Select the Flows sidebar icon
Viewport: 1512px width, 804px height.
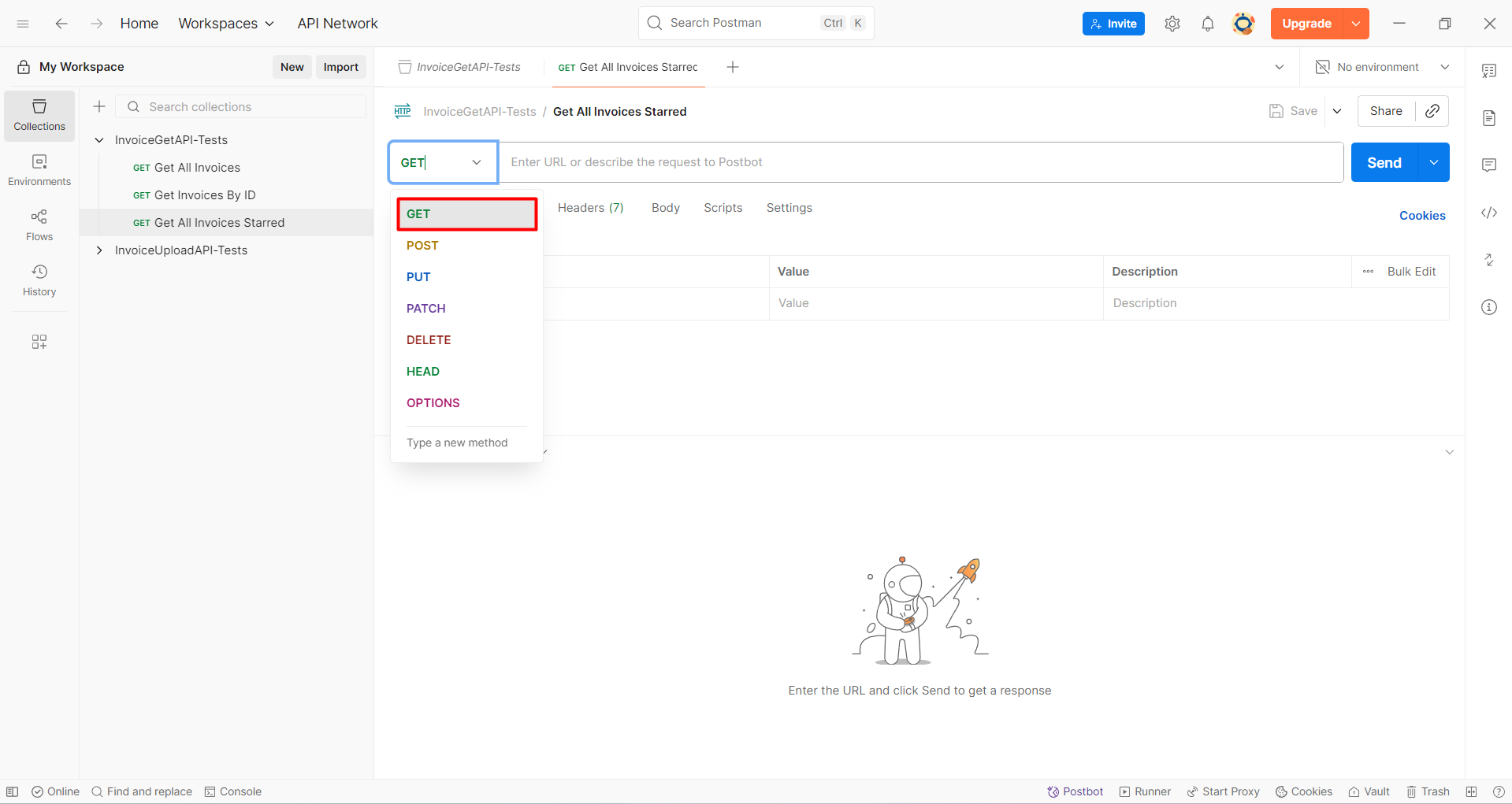point(39,224)
